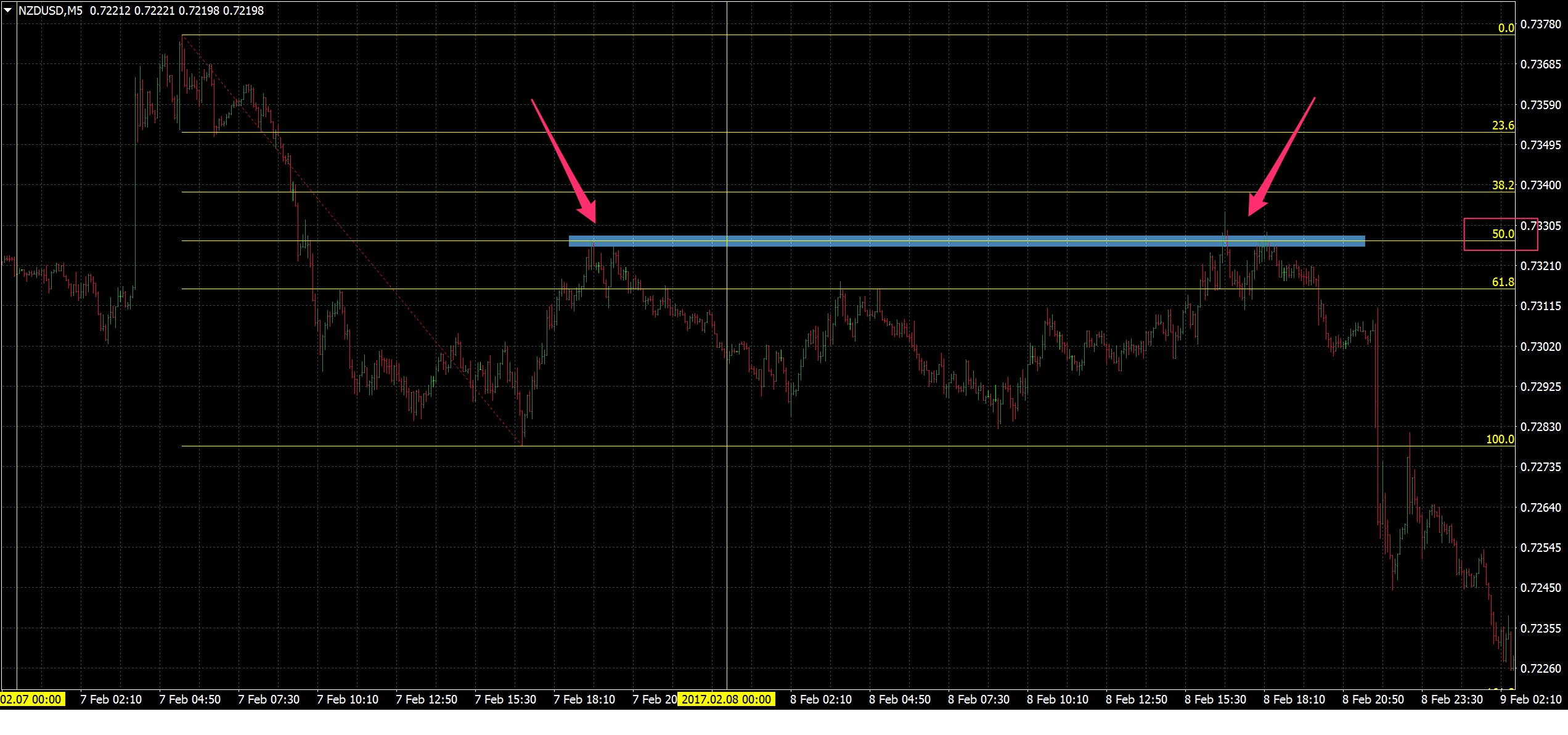
Task: Click the 0.73210 price on the scale
Action: click(1541, 266)
